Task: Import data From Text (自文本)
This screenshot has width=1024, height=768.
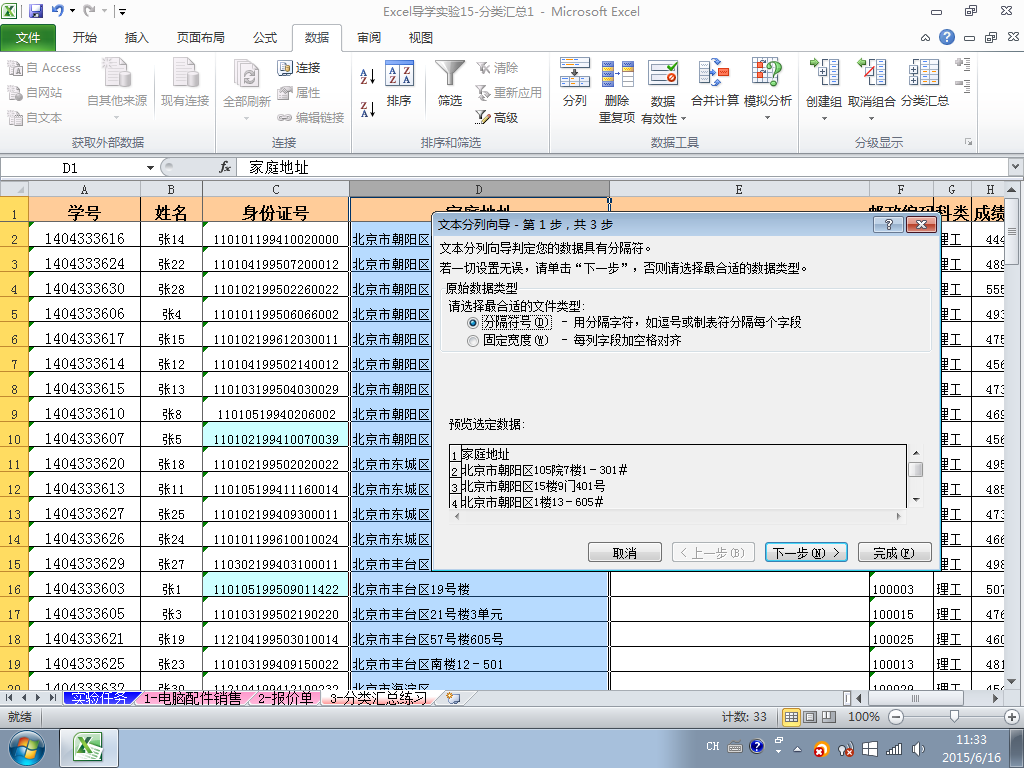Action: click(35, 118)
